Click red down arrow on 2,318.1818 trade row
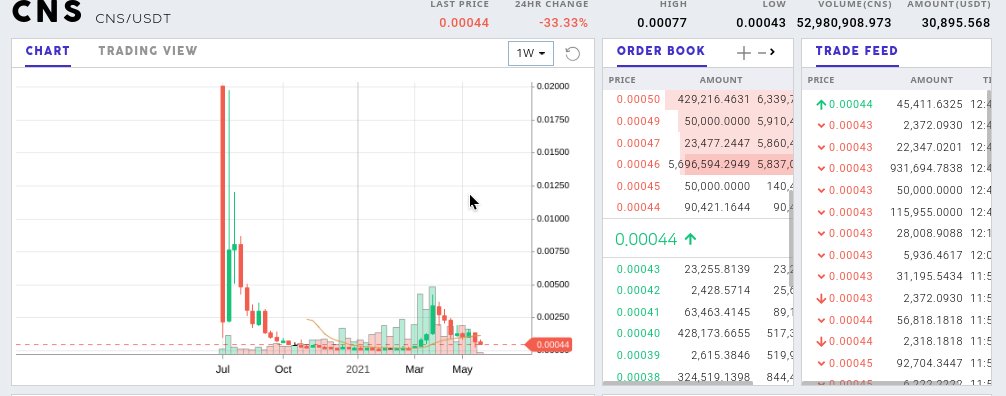Image resolution: width=1006 pixels, height=396 pixels. (x=821, y=341)
